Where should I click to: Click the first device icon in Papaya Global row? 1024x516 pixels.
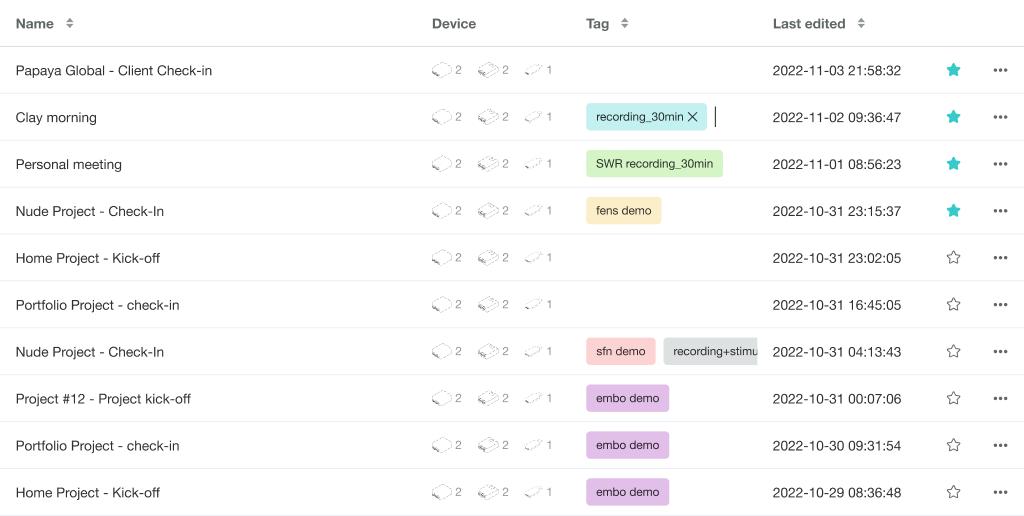442,70
